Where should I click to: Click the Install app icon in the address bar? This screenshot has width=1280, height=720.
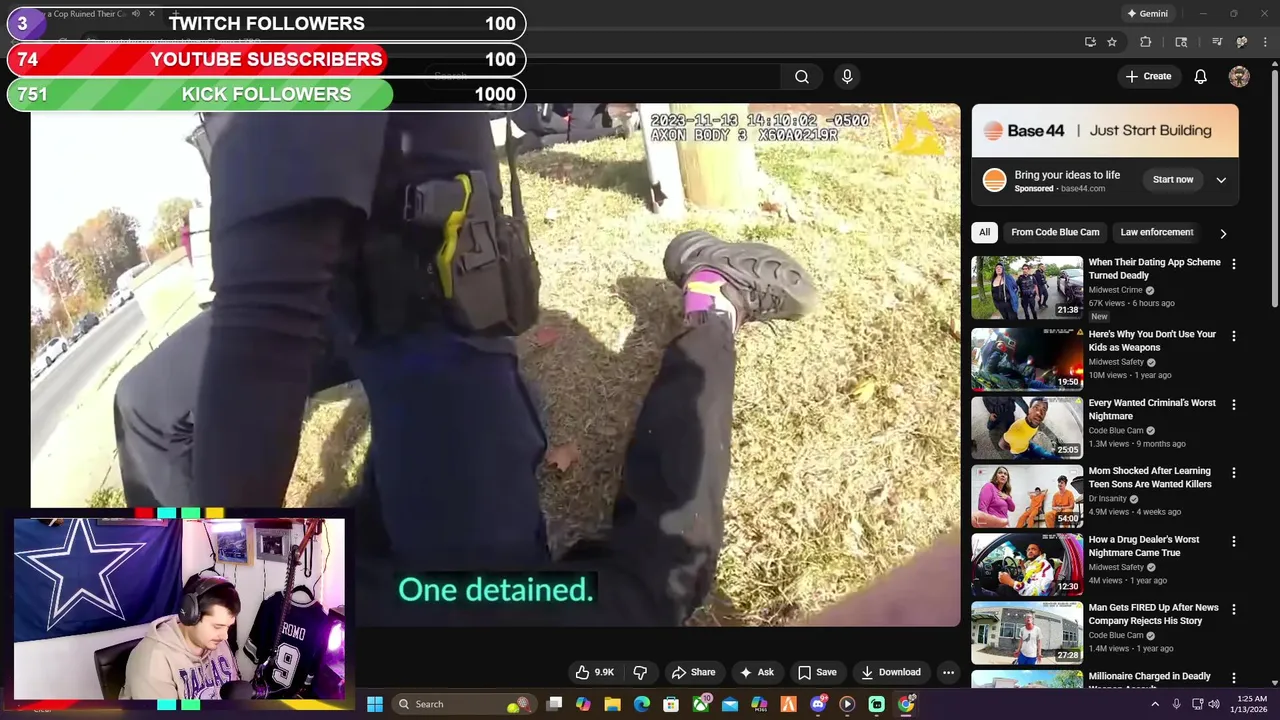(1090, 42)
